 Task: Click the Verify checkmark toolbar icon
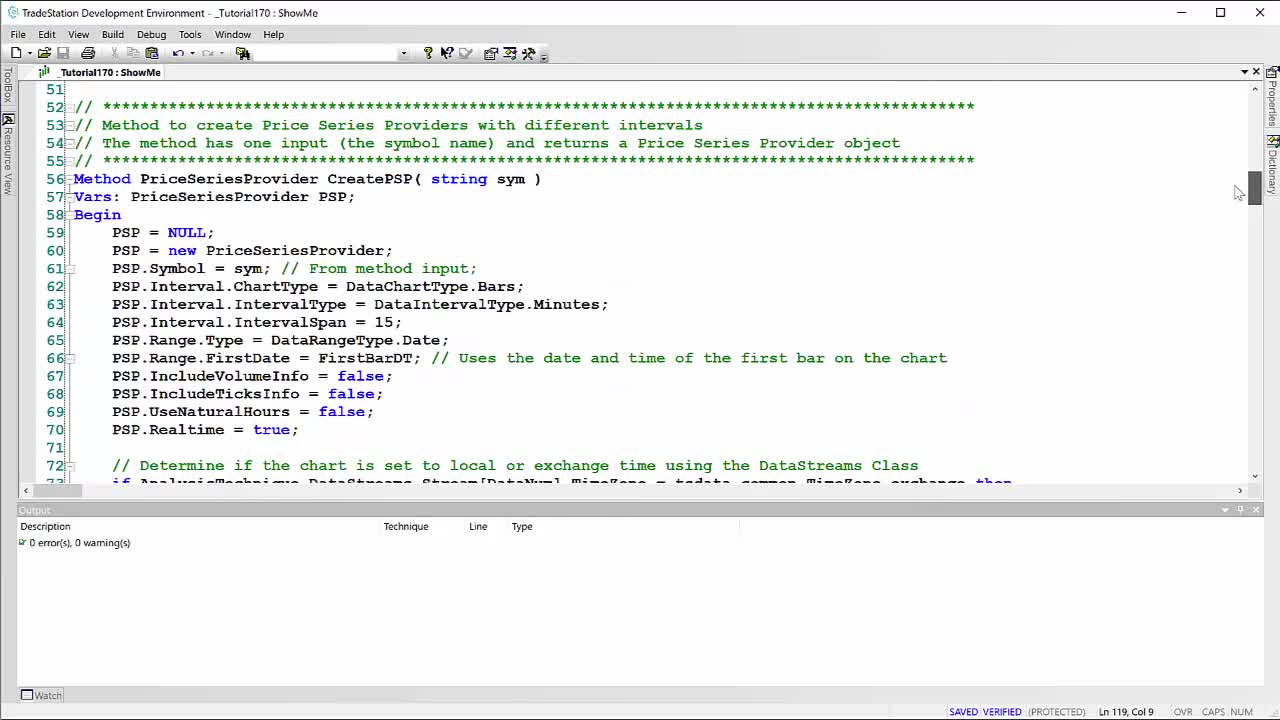465,53
